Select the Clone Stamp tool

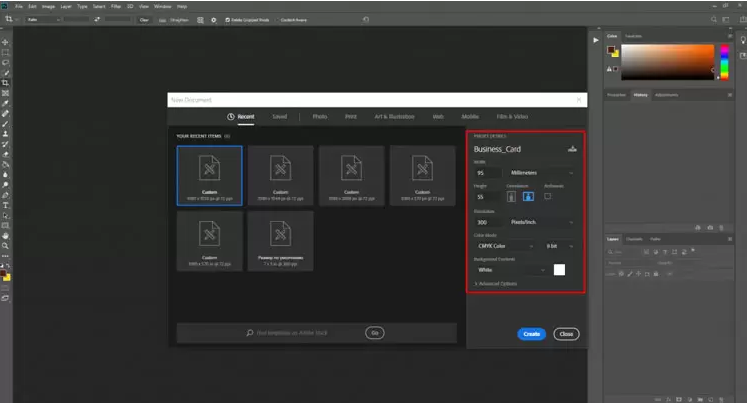point(5,134)
